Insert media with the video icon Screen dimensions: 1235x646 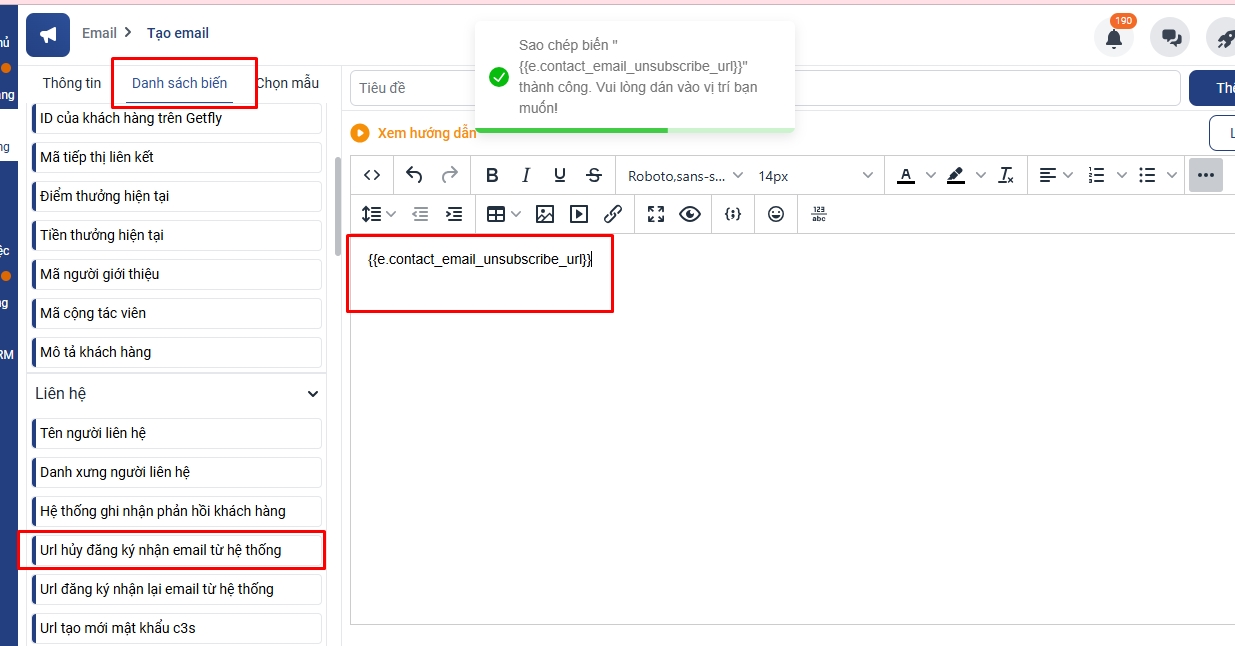tap(579, 214)
